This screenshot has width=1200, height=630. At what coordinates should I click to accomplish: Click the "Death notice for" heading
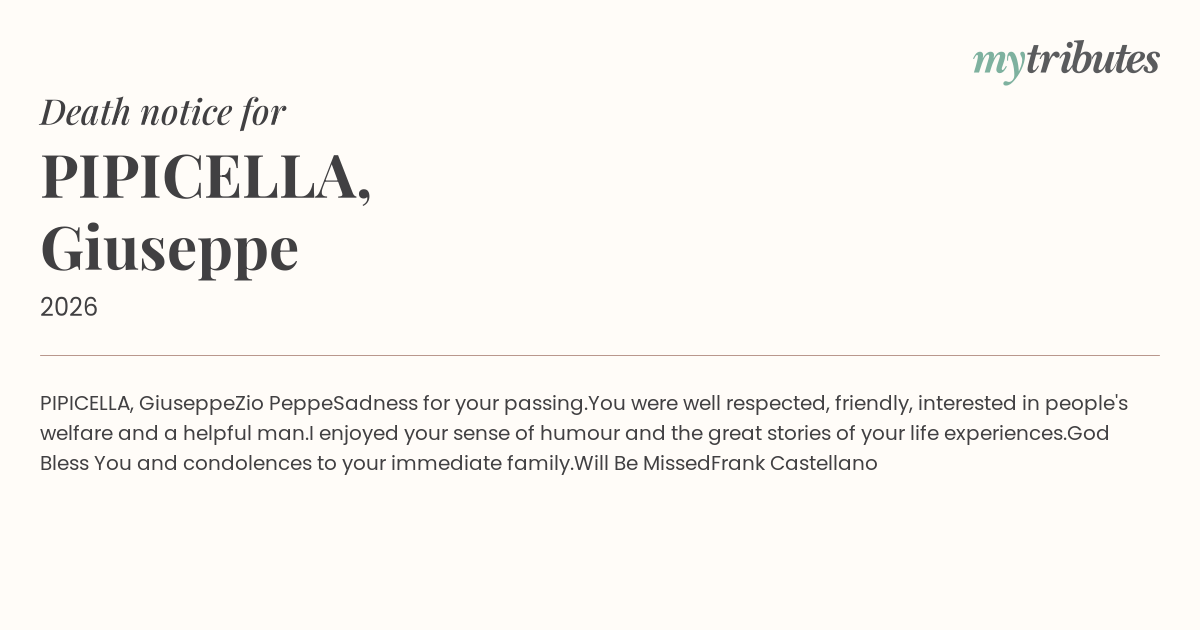163,112
